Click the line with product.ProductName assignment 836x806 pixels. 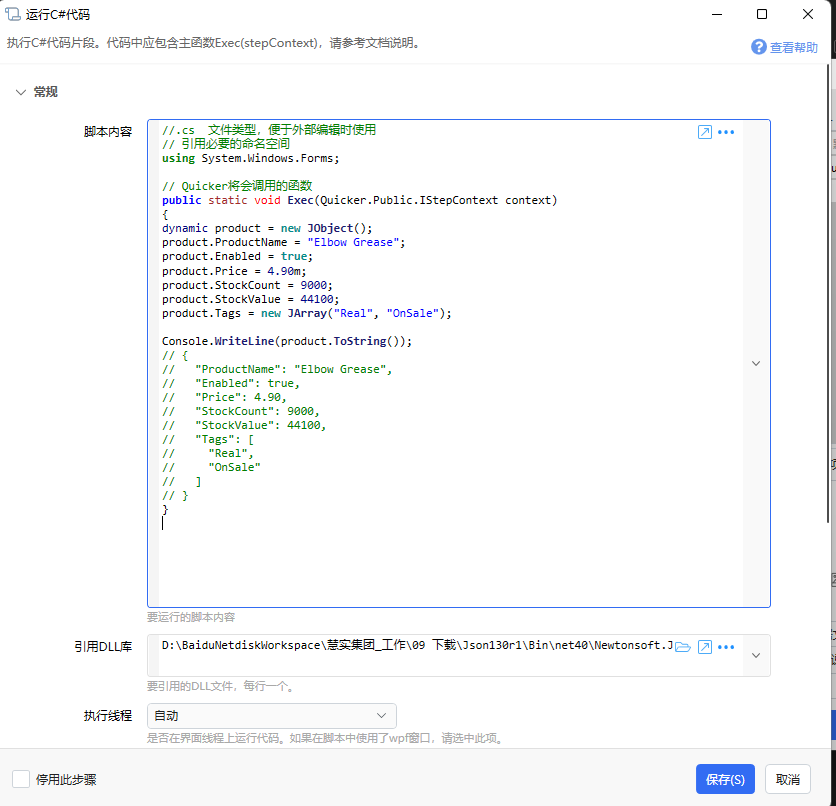[x=284, y=243]
